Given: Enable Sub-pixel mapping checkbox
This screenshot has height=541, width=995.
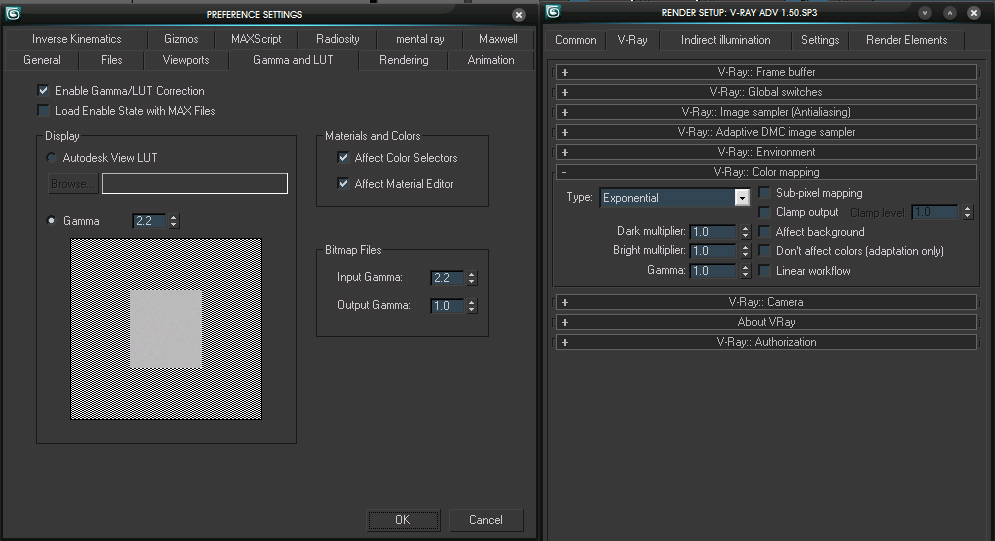Looking at the screenshot, I should [x=765, y=192].
